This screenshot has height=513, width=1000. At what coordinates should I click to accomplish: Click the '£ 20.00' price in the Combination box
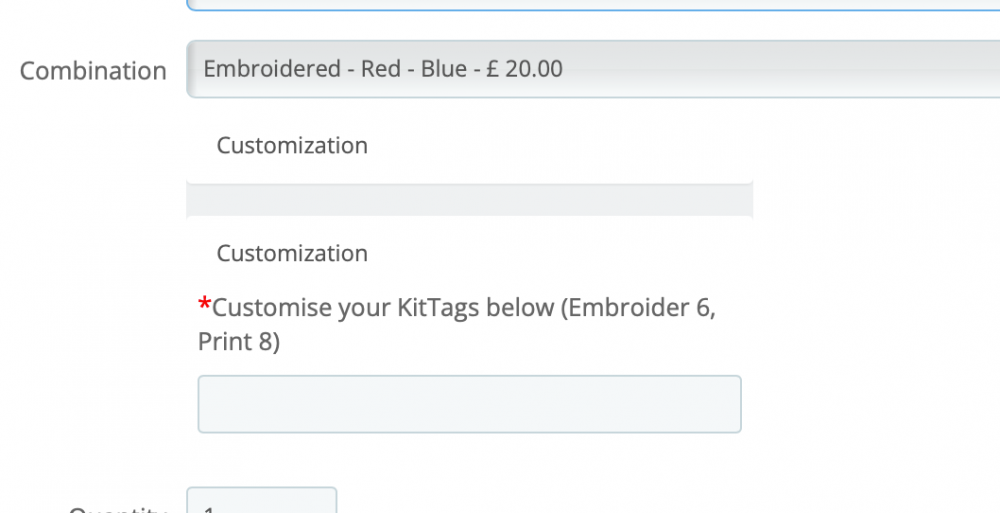tap(524, 69)
